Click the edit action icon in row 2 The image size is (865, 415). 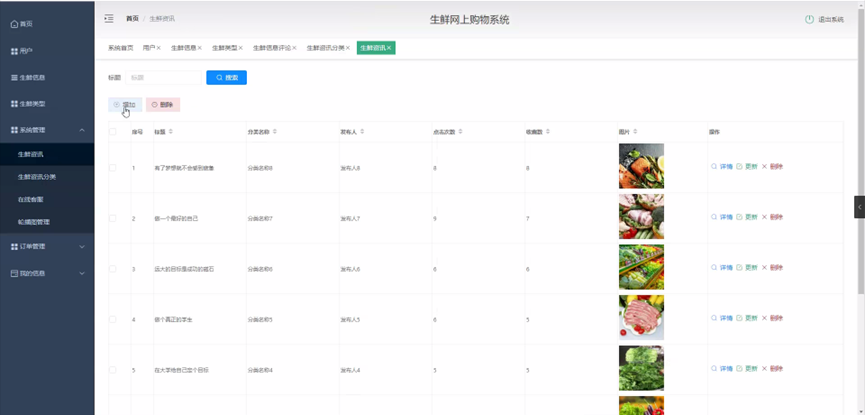pyautogui.click(x=739, y=217)
